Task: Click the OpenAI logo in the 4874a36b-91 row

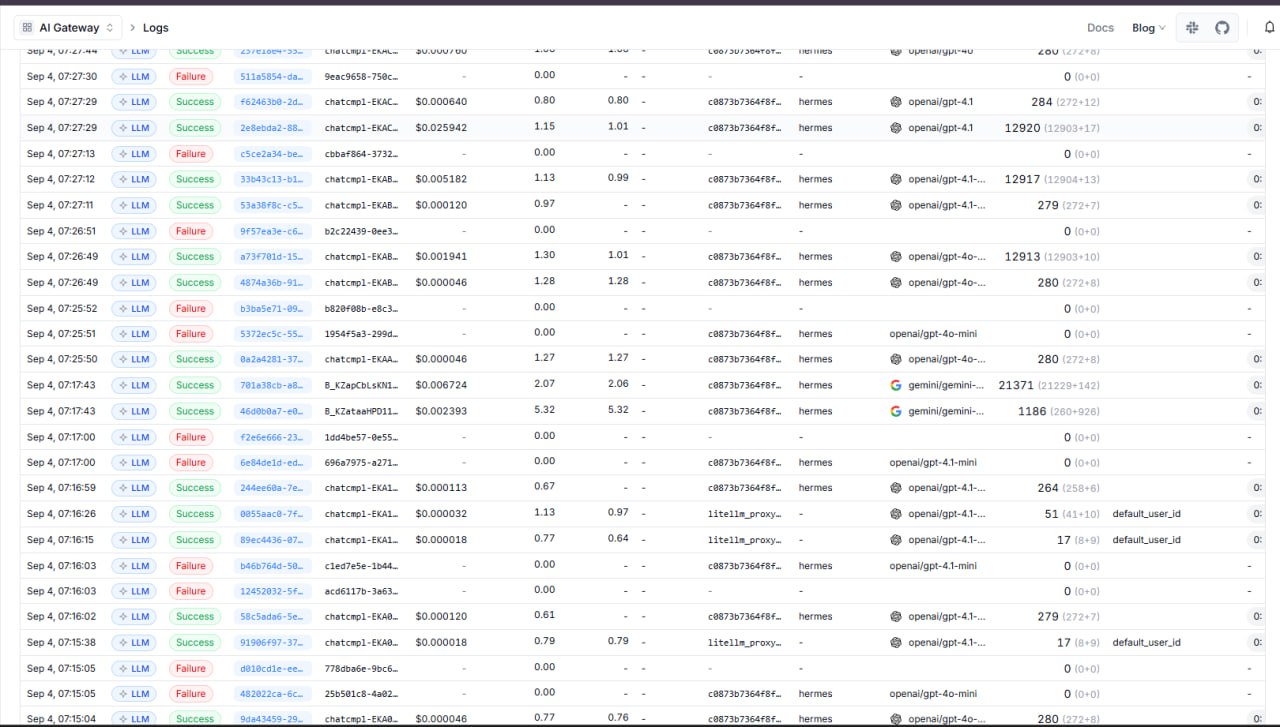Action: click(896, 283)
